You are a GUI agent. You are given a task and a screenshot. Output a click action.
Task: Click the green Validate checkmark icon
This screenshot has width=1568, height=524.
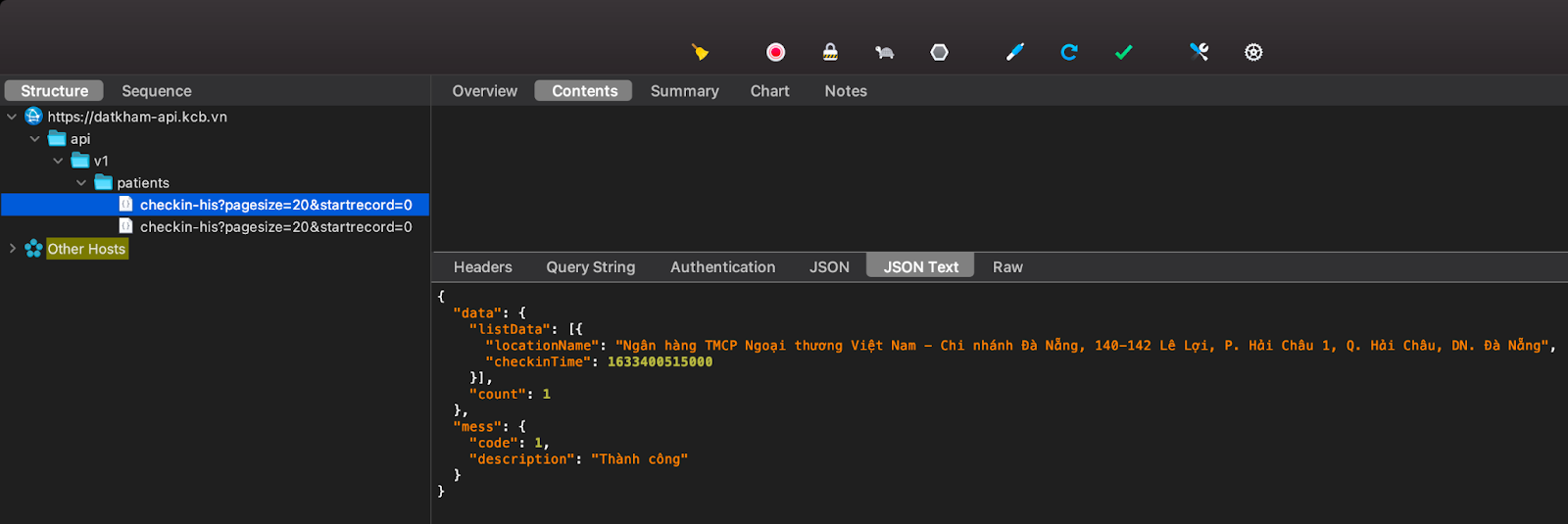1124,52
